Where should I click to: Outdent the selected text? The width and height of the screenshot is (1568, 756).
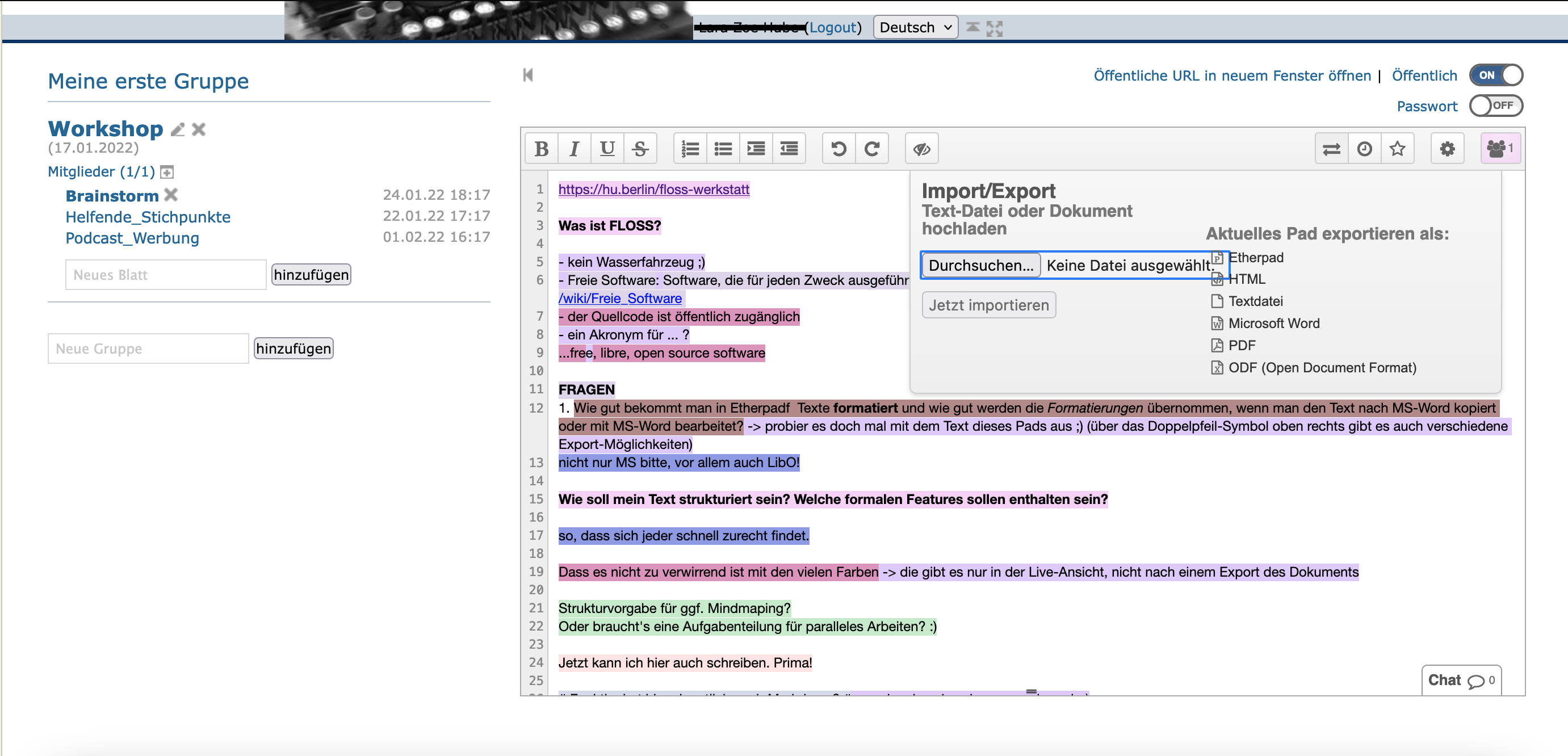point(789,149)
